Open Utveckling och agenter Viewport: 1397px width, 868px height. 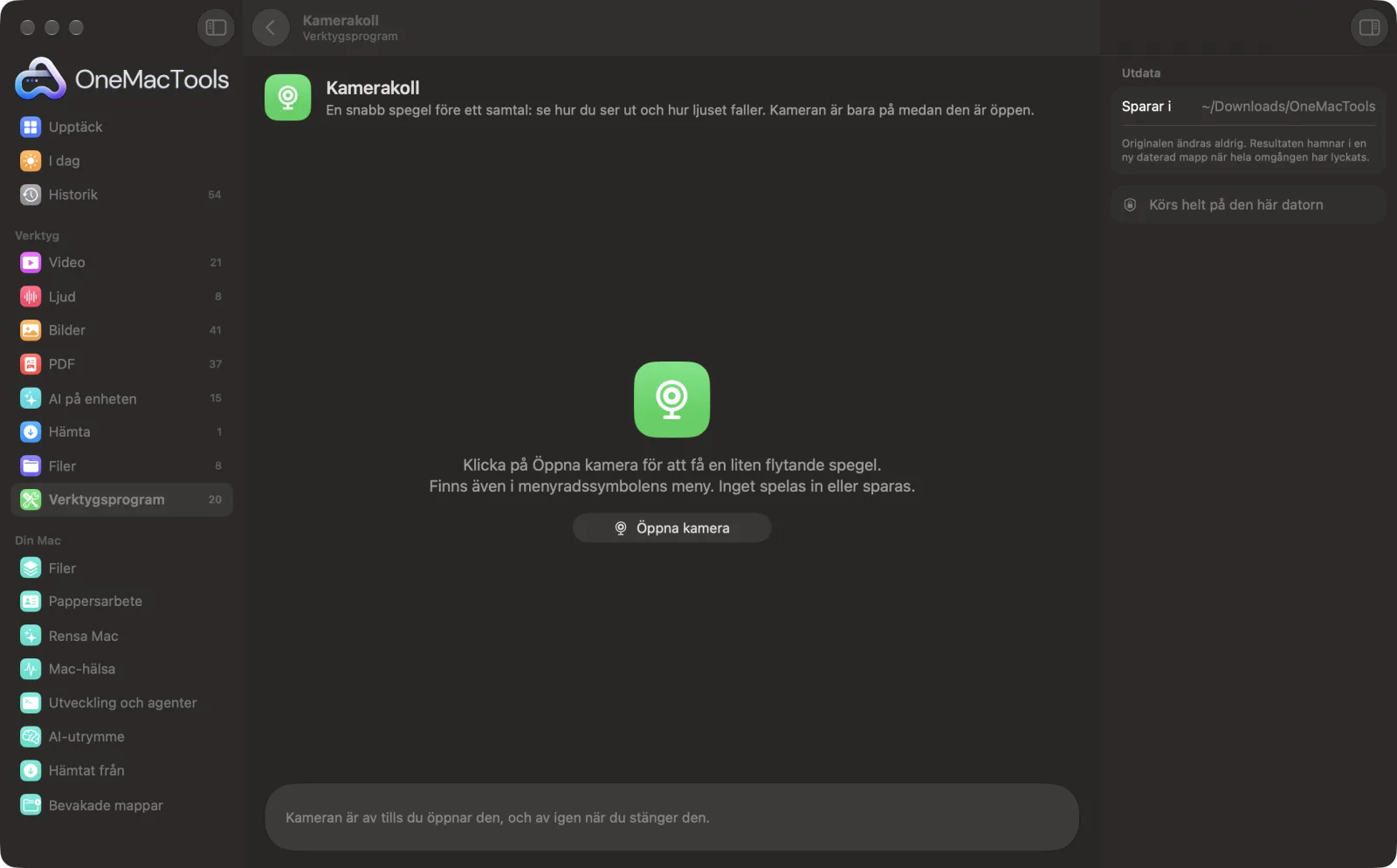pyautogui.click(x=123, y=703)
